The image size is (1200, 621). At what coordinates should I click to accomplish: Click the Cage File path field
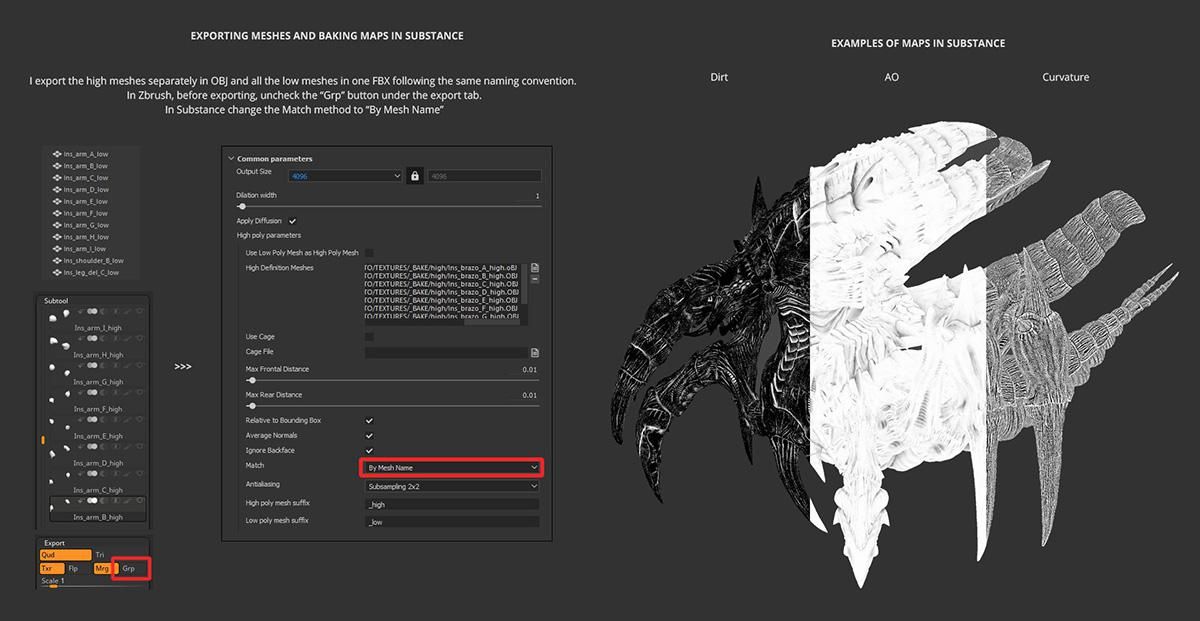446,353
